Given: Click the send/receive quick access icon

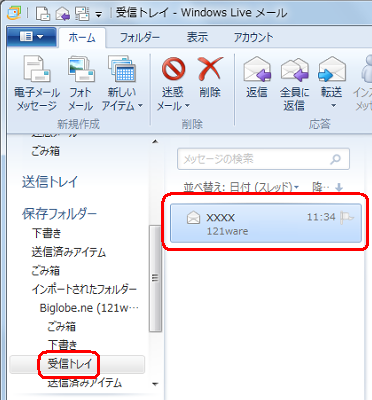Looking at the screenshot, I should pos(82,14).
